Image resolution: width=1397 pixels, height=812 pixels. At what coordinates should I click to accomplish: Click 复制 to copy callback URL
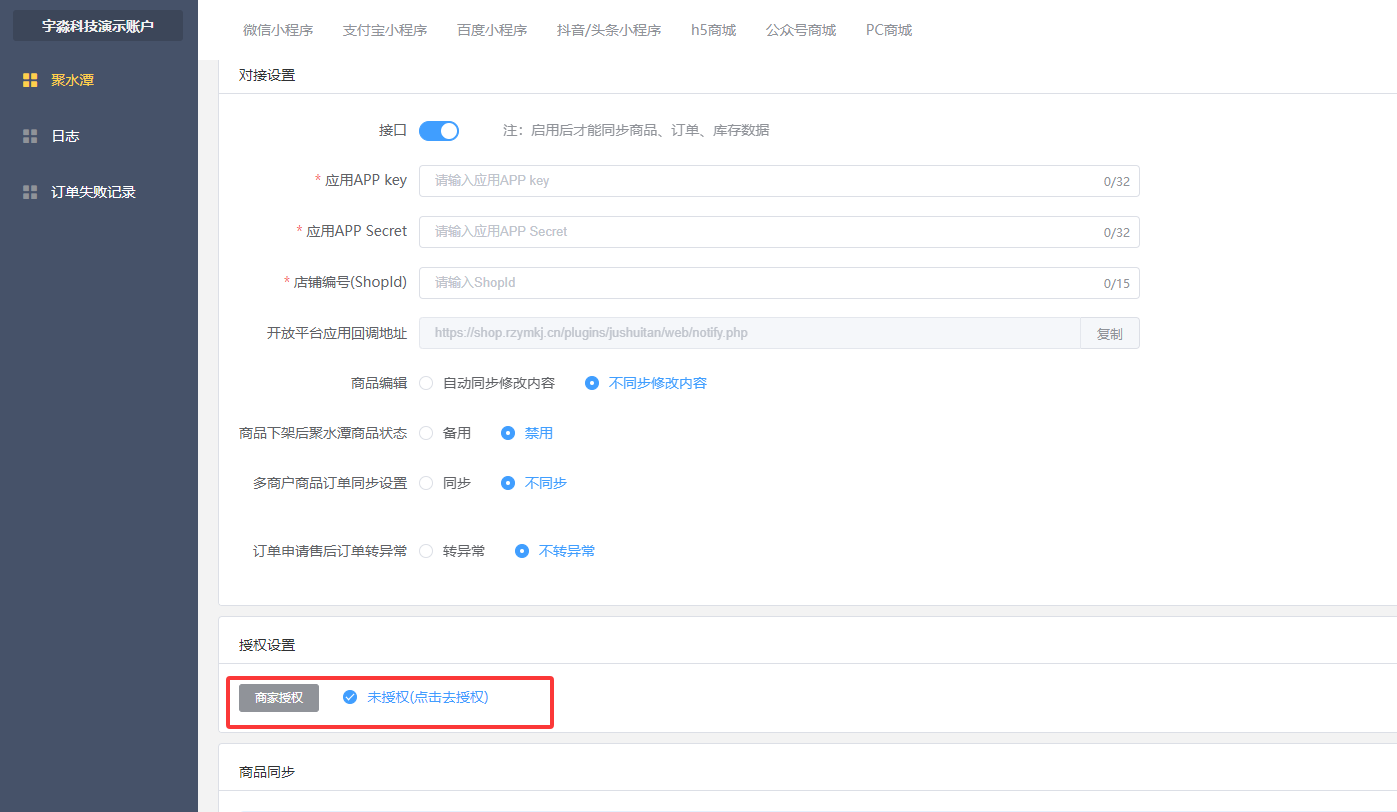[x=1110, y=333]
